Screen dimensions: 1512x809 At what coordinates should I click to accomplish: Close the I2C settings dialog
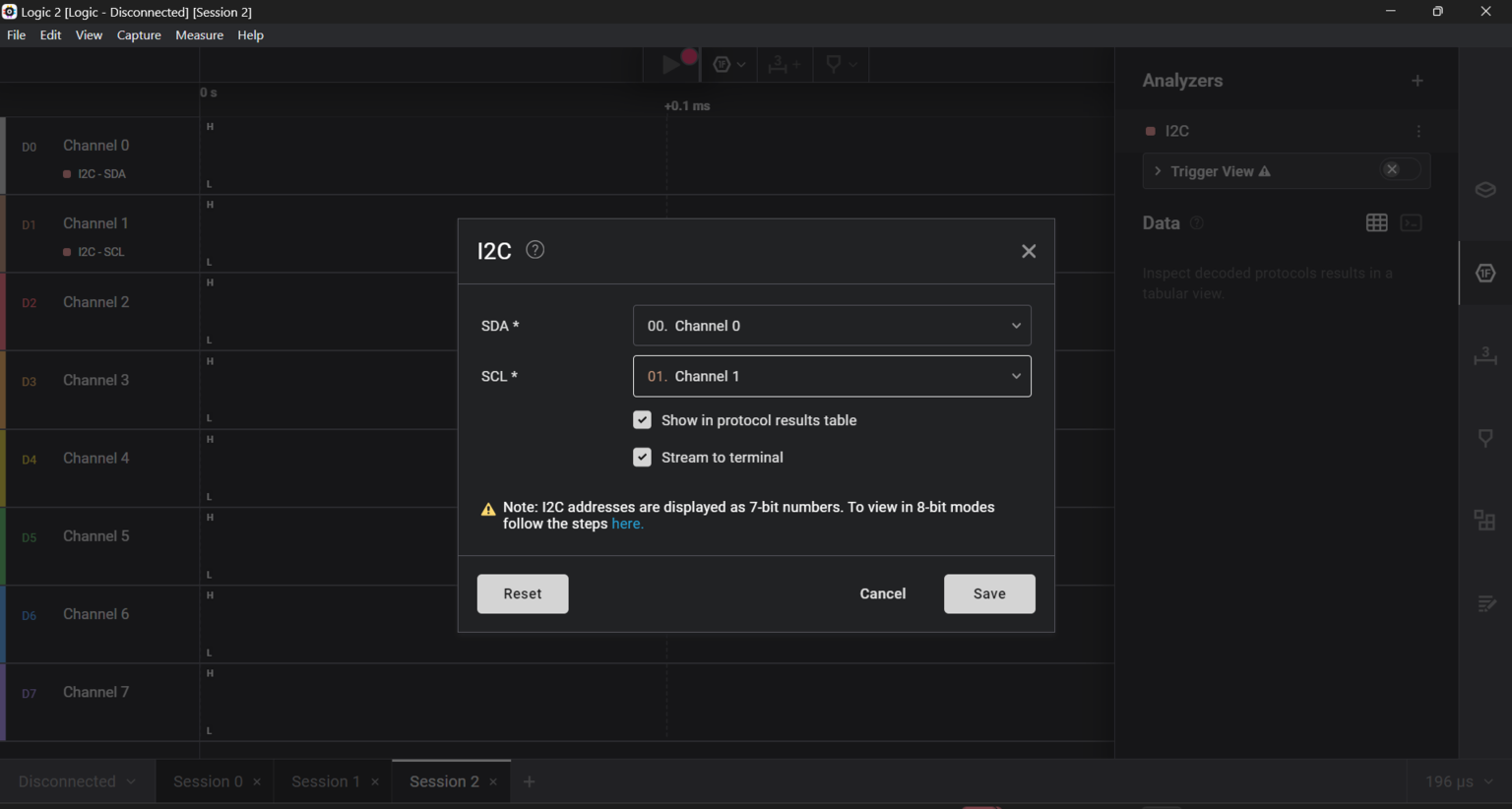click(x=1029, y=251)
